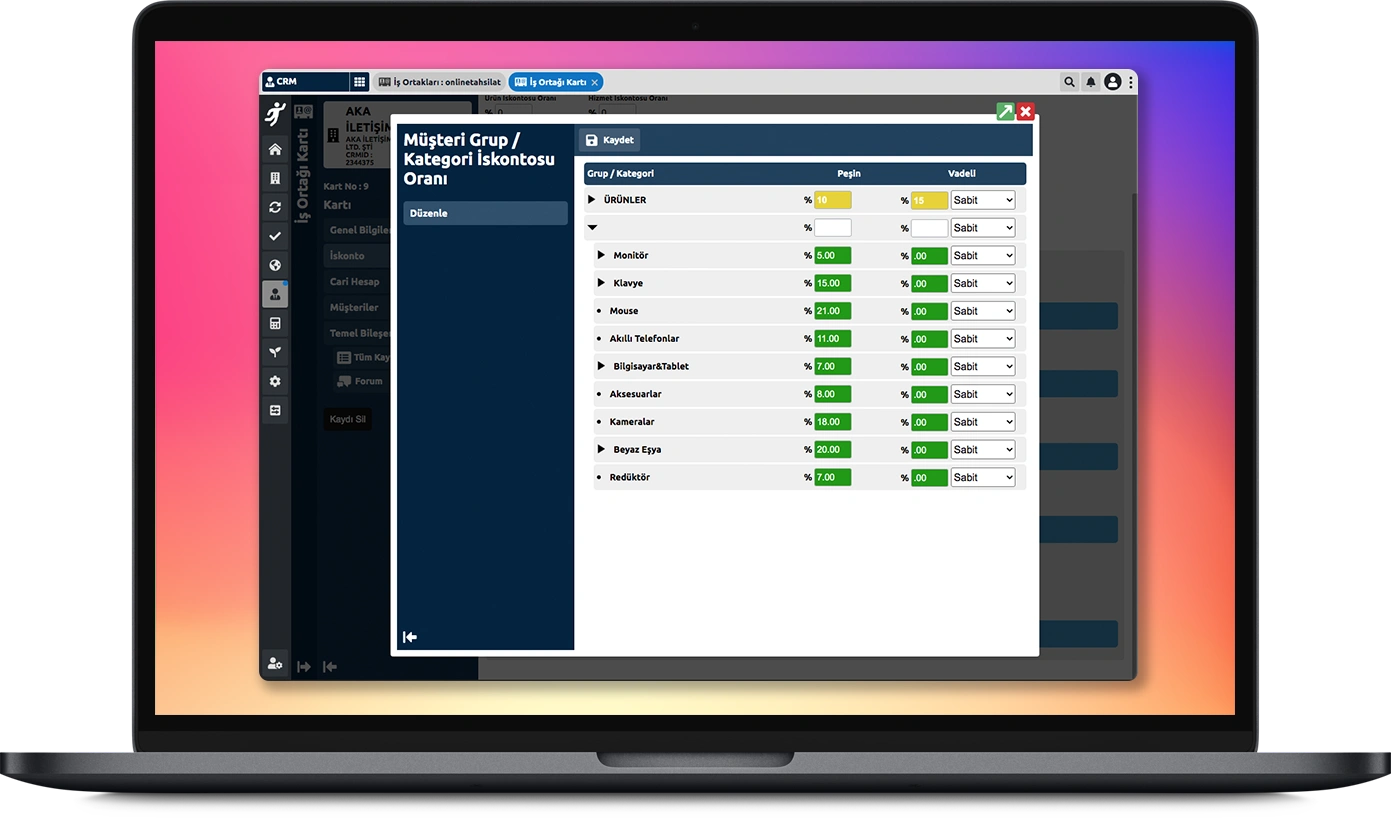Open the user profile avatar icon
Image resolution: width=1391 pixels, height=818 pixels.
[1112, 82]
